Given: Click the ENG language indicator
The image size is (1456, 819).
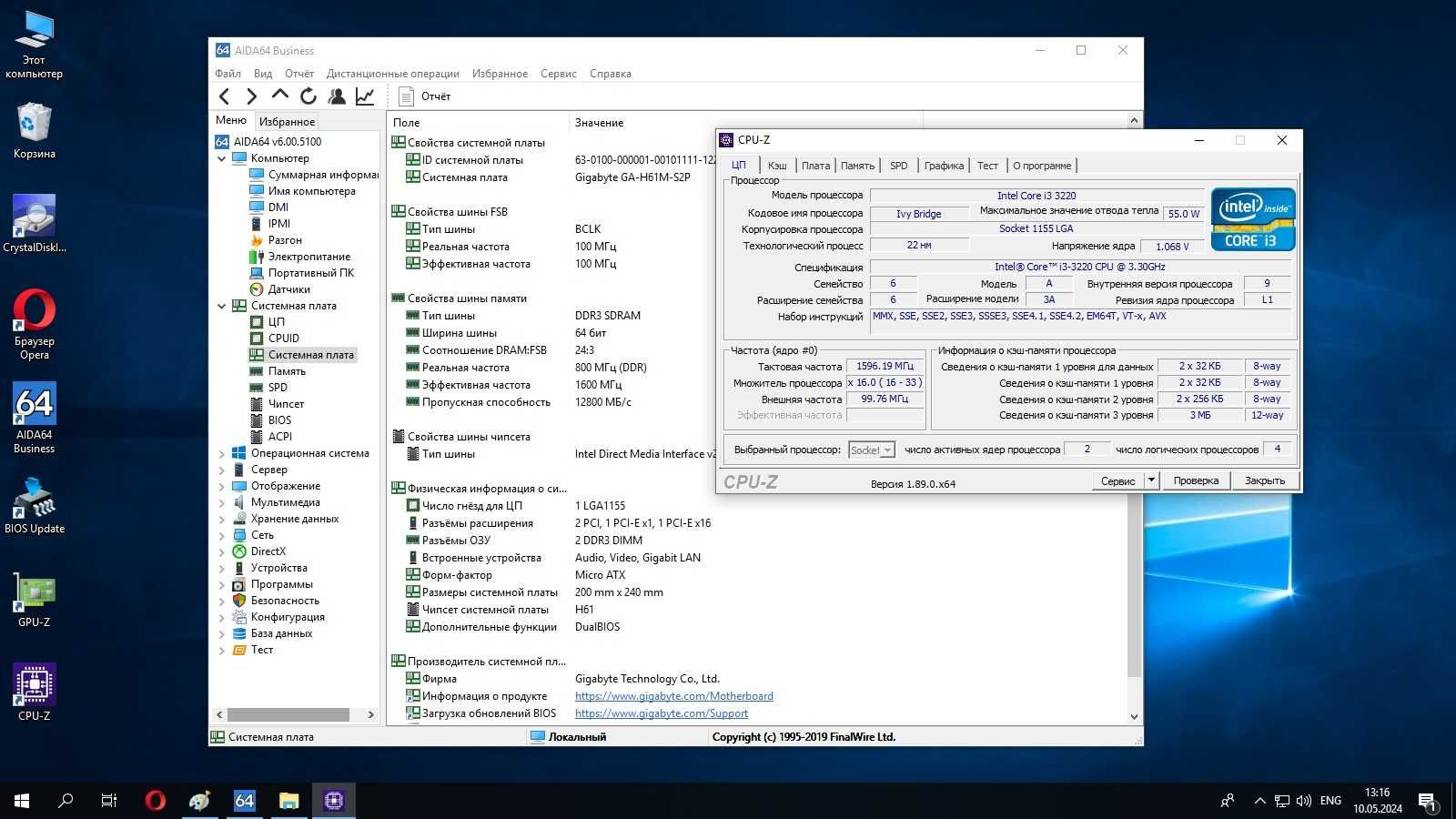Looking at the screenshot, I should (1330, 801).
